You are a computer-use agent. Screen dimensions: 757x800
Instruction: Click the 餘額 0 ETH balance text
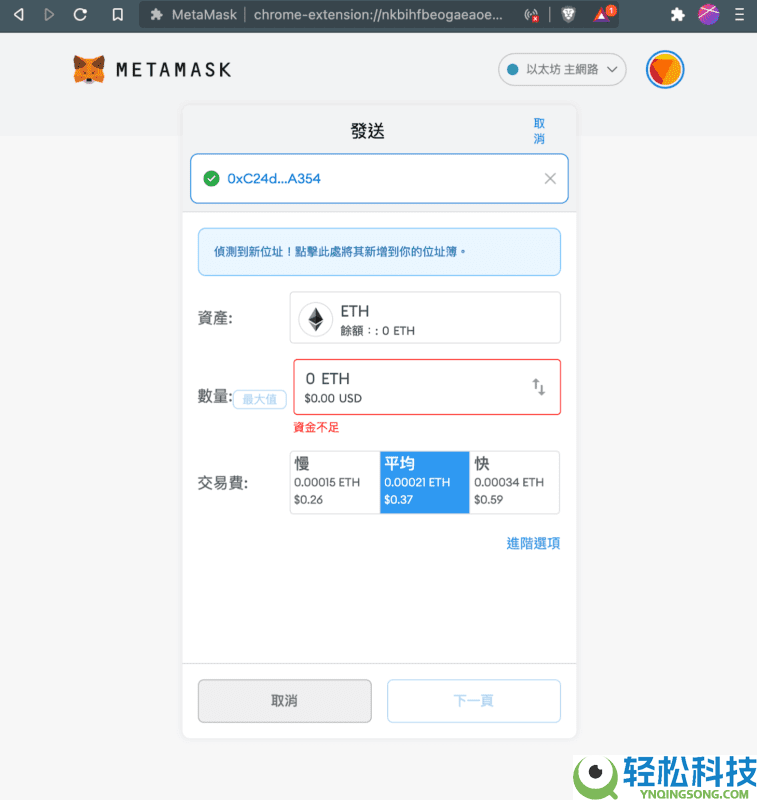(x=377, y=331)
